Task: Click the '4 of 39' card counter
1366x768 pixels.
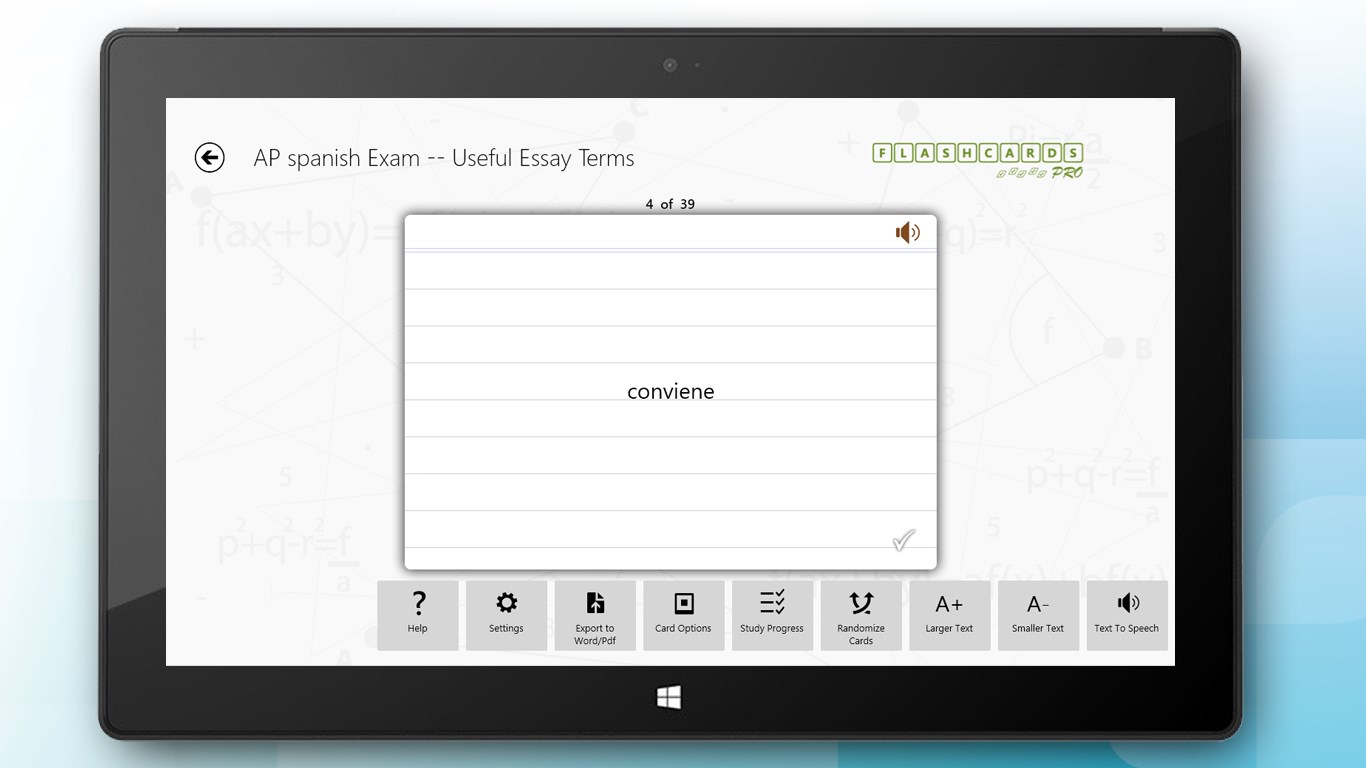Action: [x=670, y=204]
